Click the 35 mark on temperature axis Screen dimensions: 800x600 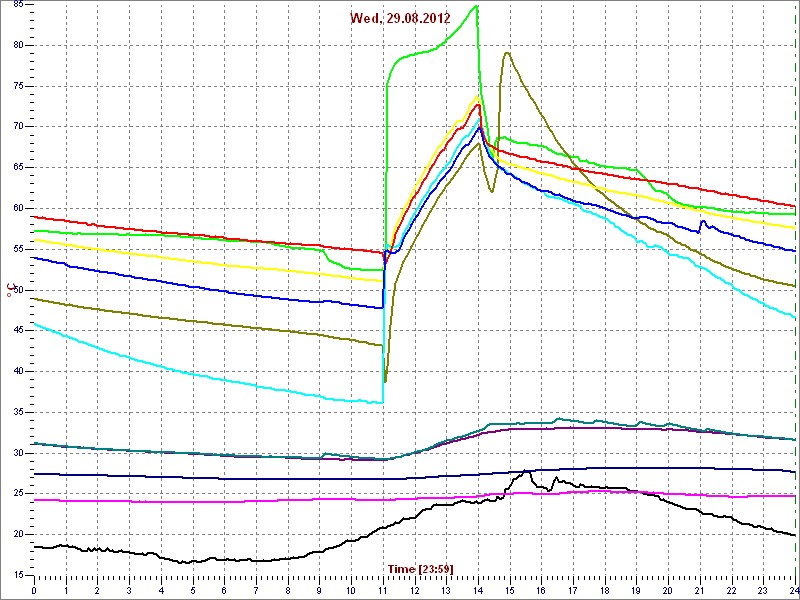click(19, 412)
